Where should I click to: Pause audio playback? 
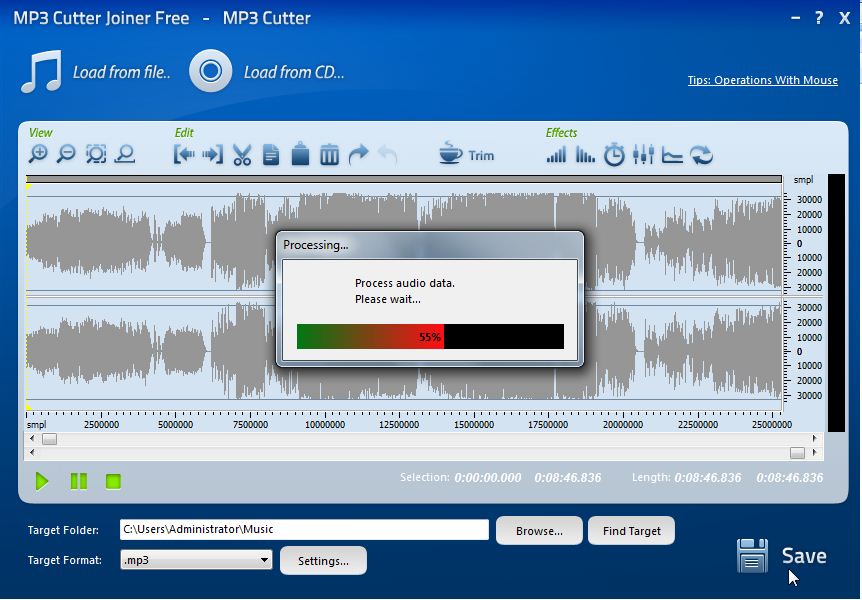pos(79,481)
